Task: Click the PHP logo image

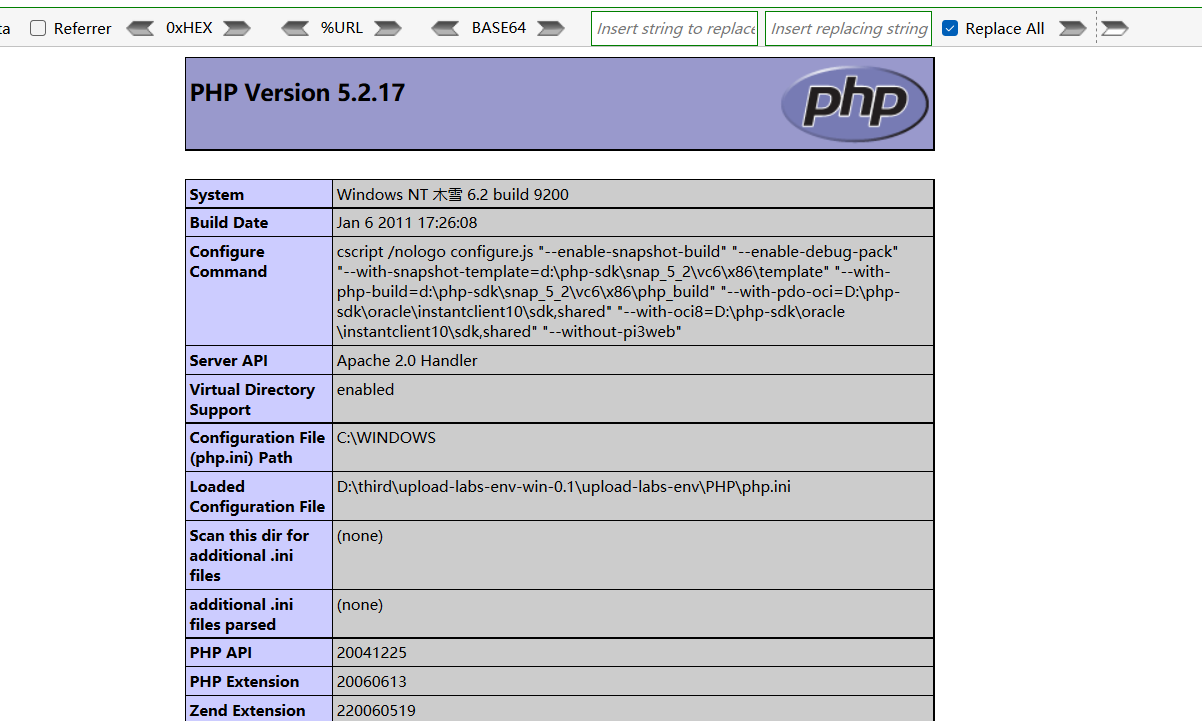Action: click(854, 103)
